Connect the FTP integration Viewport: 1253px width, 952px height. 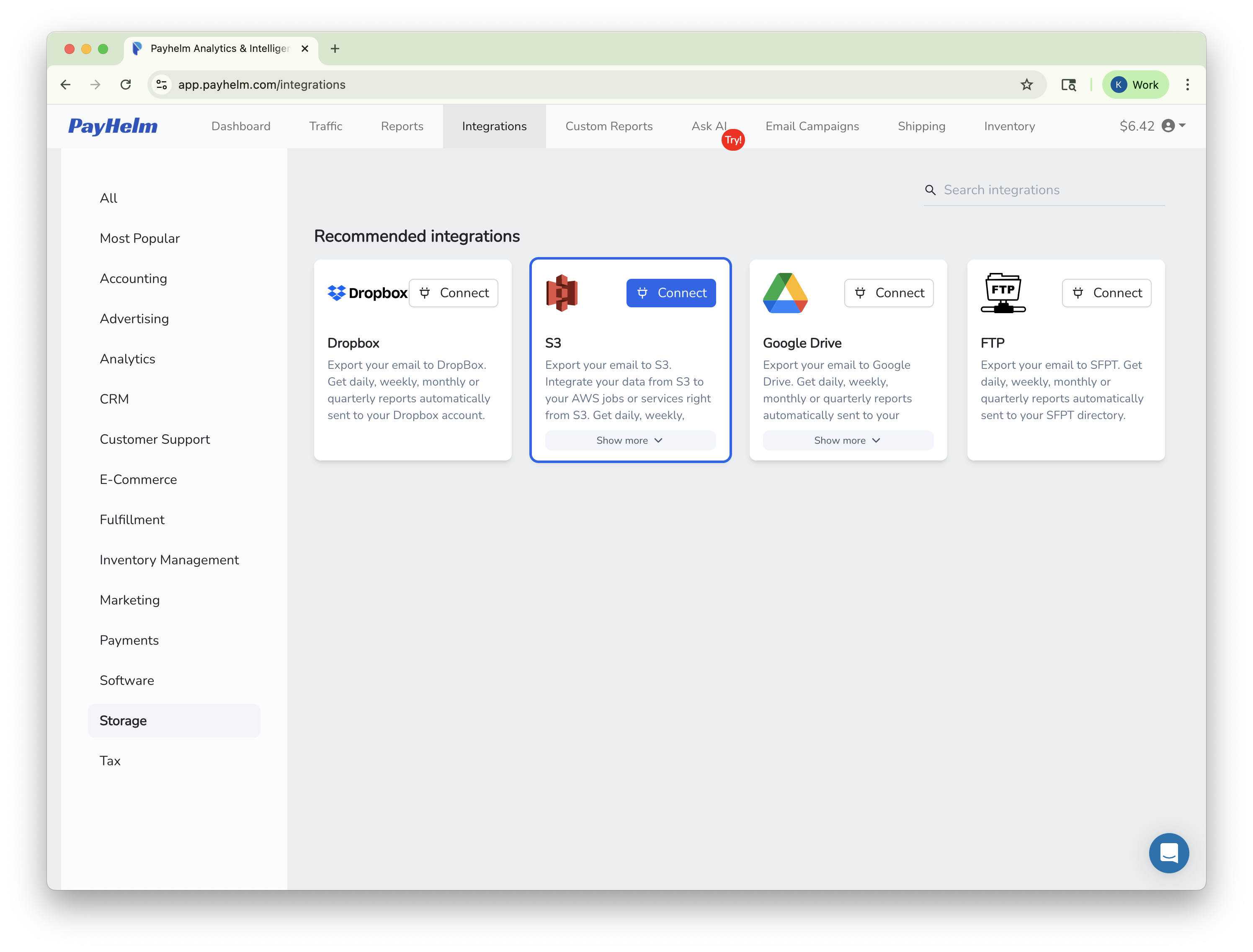tap(1106, 293)
